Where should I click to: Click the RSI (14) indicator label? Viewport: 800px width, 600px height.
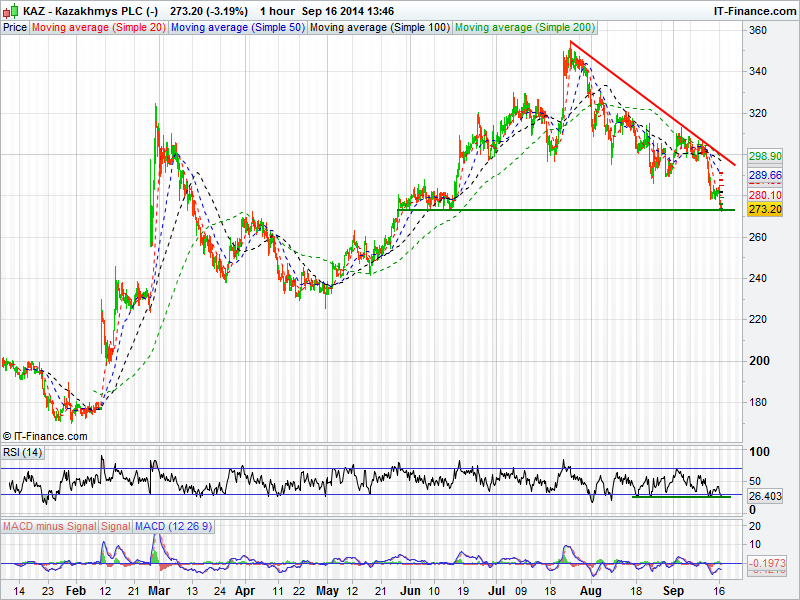(x=23, y=453)
